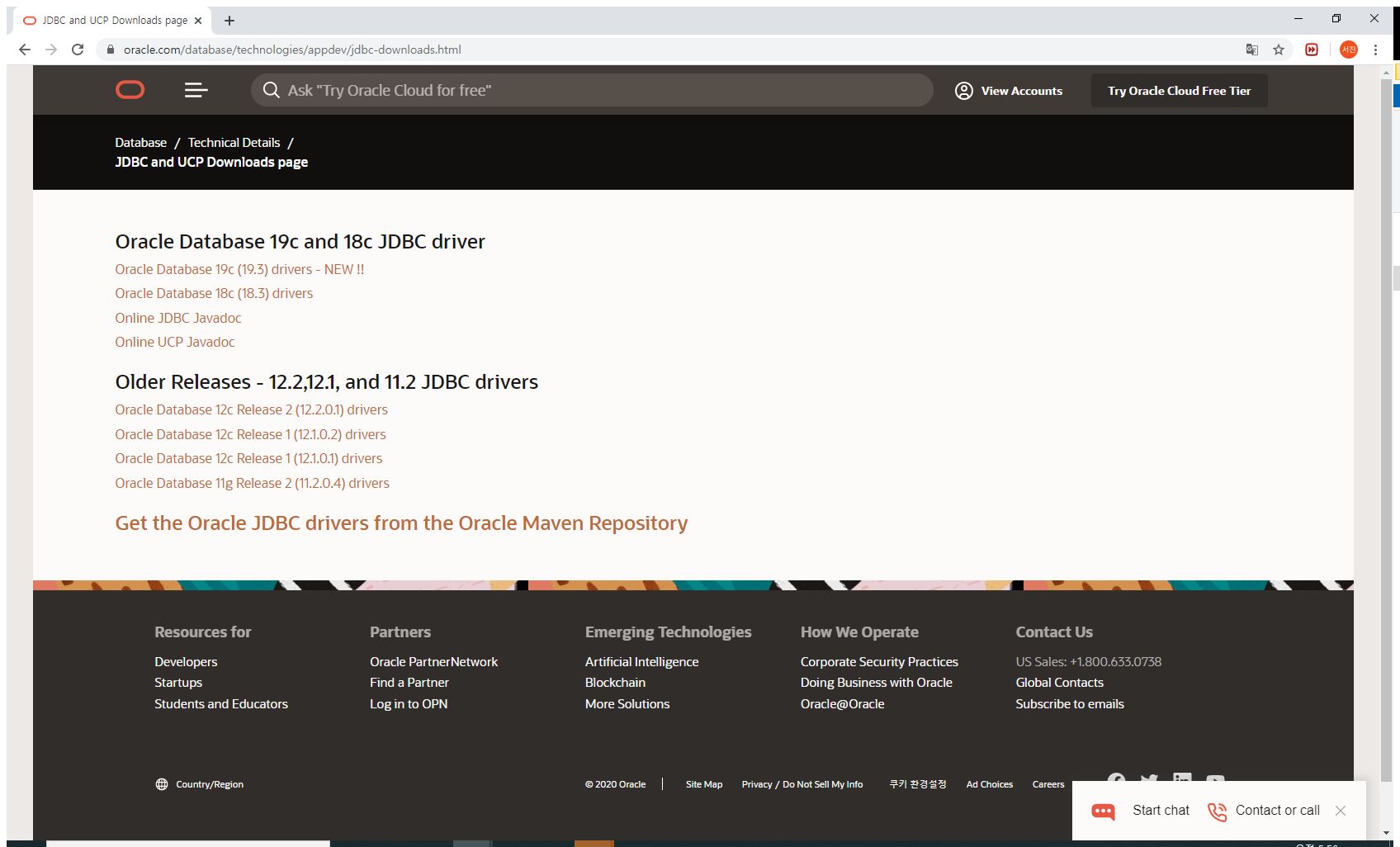Click Artificial Intelligence footer link

[641, 662]
